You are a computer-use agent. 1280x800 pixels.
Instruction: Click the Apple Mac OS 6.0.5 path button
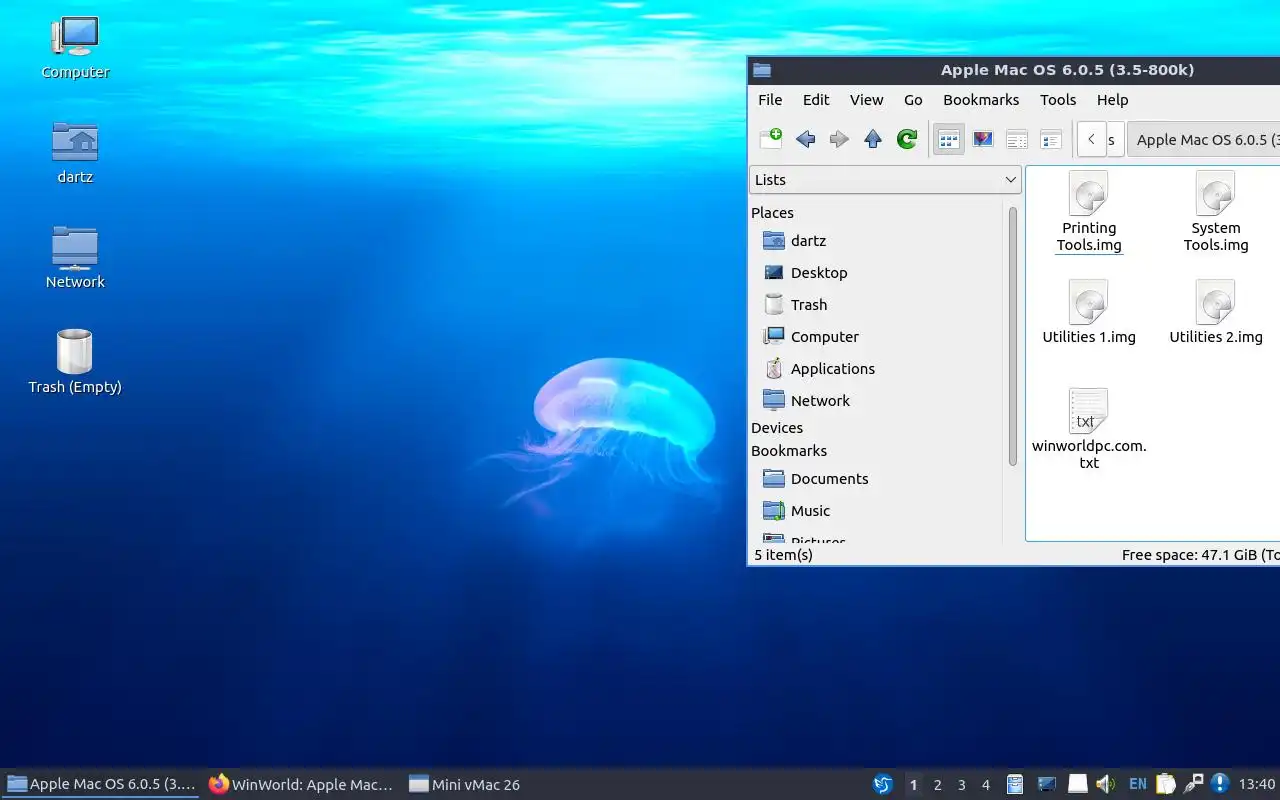(1205, 139)
